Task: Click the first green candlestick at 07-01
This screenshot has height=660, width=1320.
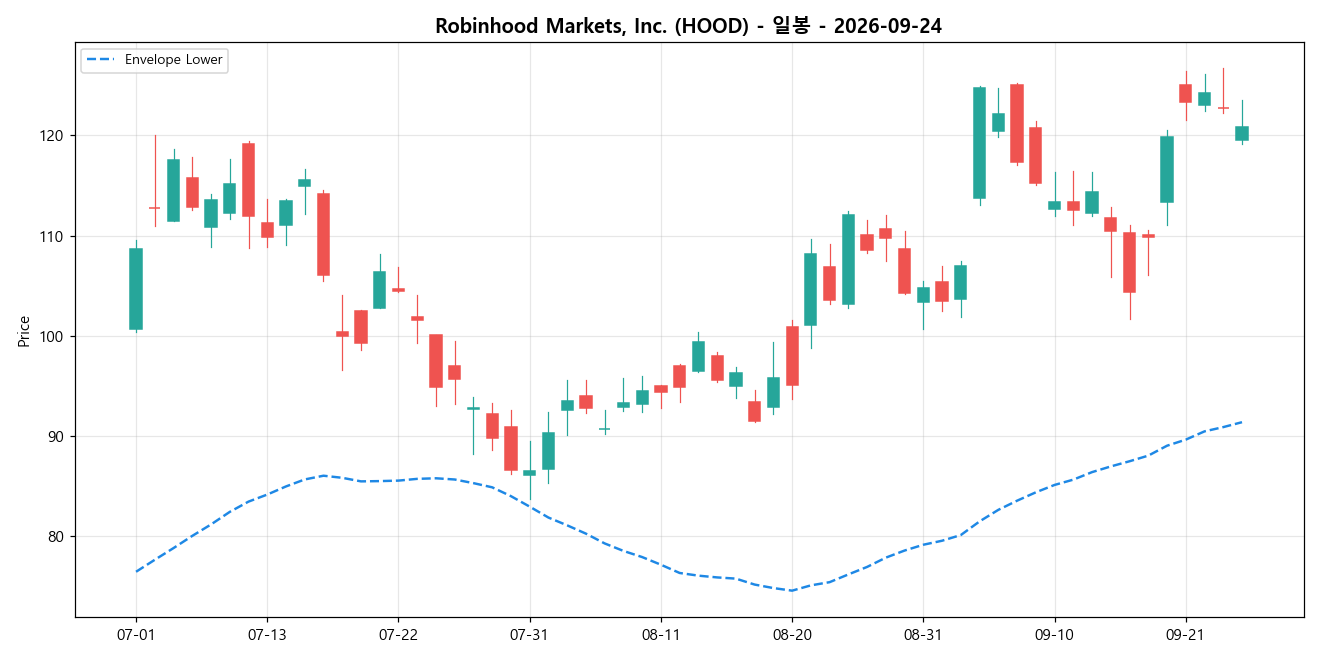Action: tap(136, 289)
